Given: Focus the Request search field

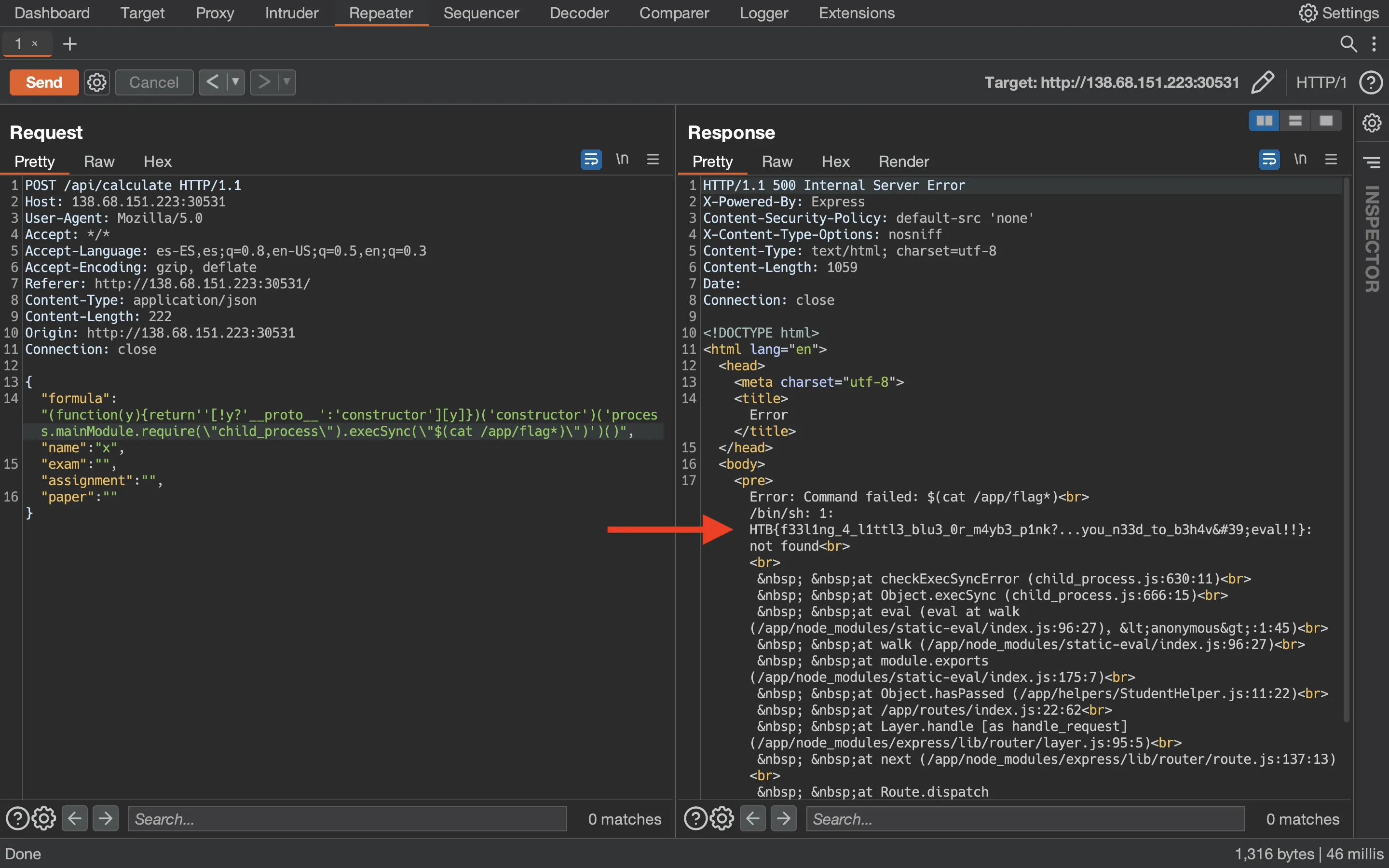Looking at the screenshot, I should pyautogui.click(x=347, y=819).
